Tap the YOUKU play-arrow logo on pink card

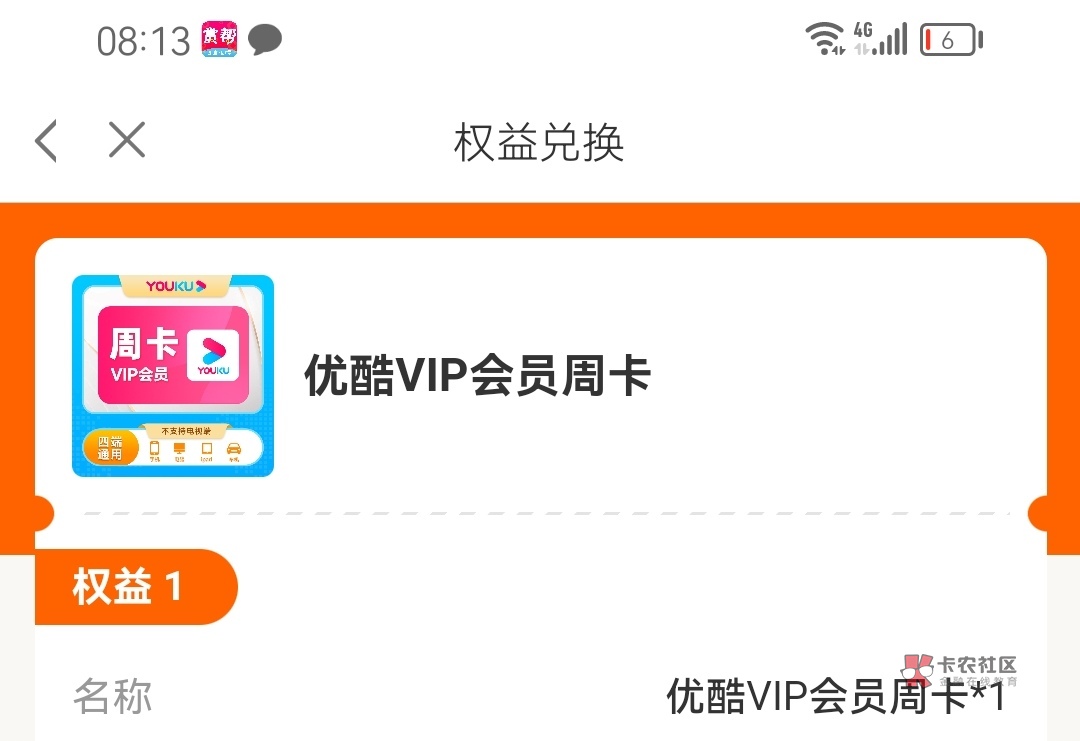(214, 354)
